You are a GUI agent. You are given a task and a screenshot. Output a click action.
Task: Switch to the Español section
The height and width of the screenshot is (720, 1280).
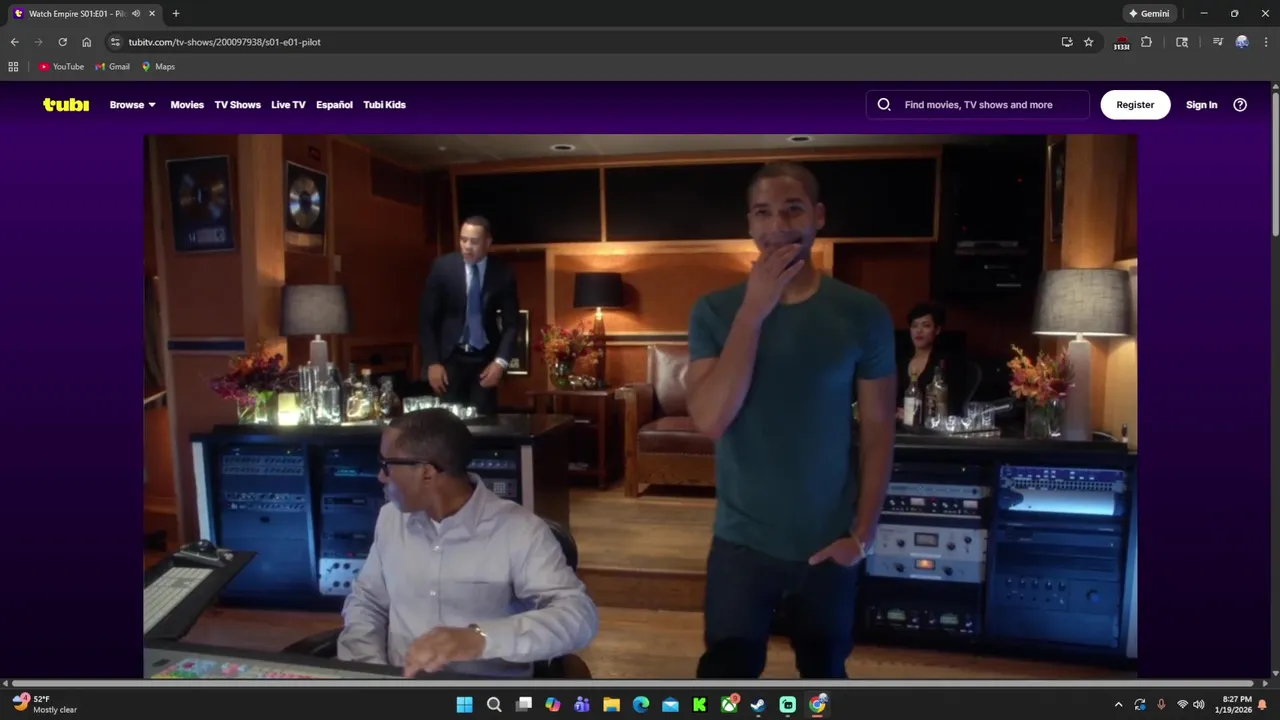[x=334, y=104]
